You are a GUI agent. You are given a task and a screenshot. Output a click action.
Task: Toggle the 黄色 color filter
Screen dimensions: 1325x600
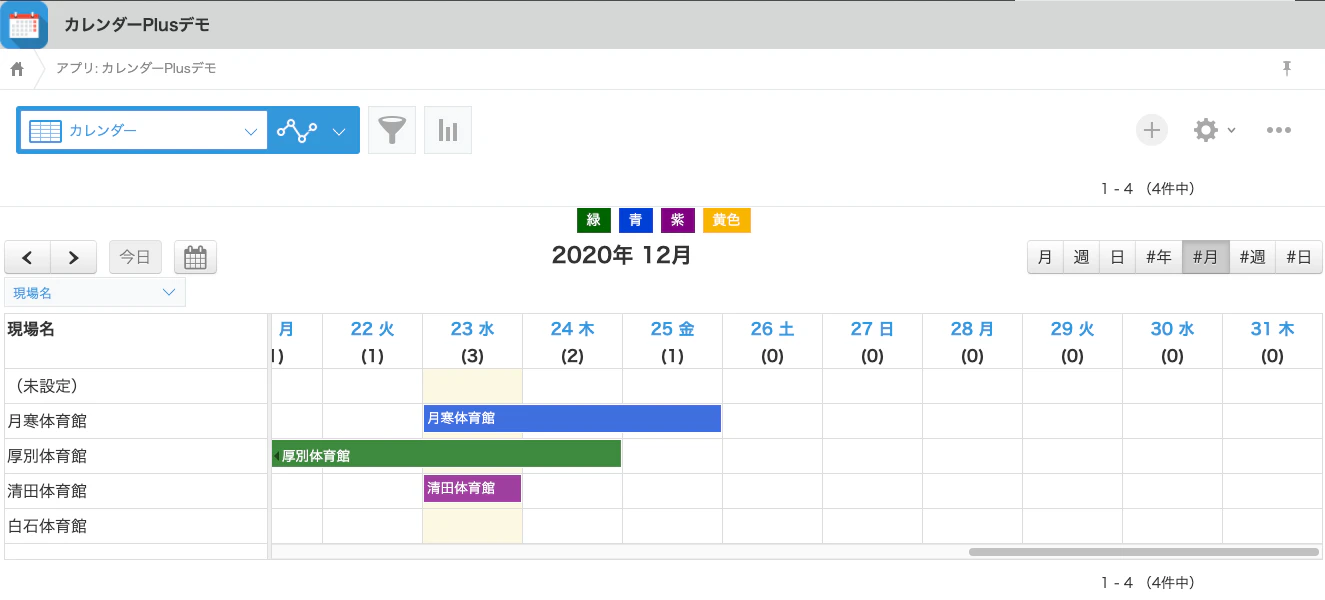pos(727,220)
